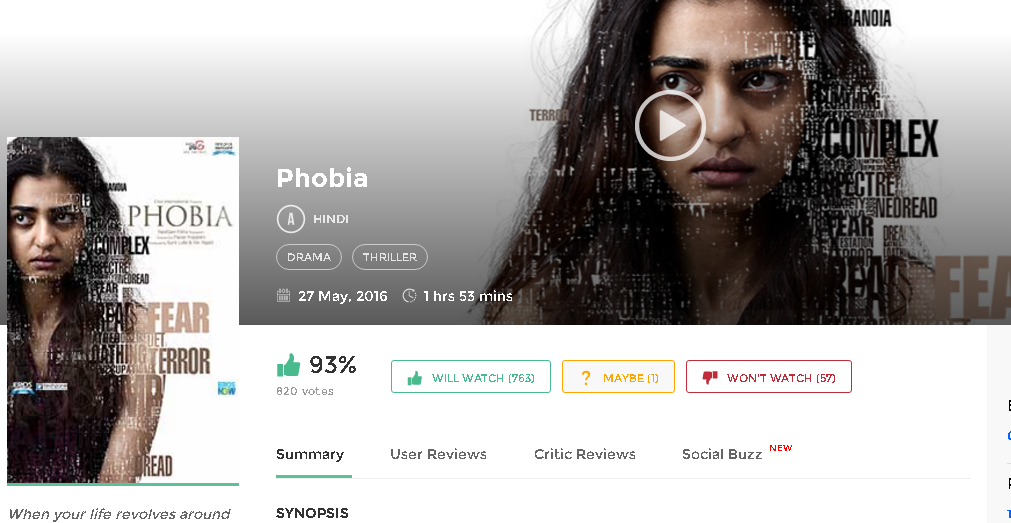Click the HINDI language label
Image resolution: width=1011 pixels, height=523 pixels.
(x=331, y=219)
